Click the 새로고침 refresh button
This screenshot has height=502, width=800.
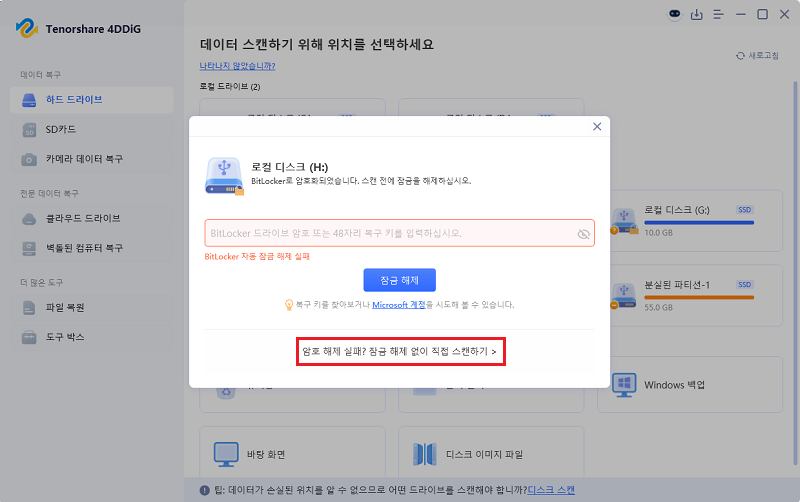pyautogui.click(x=757, y=56)
